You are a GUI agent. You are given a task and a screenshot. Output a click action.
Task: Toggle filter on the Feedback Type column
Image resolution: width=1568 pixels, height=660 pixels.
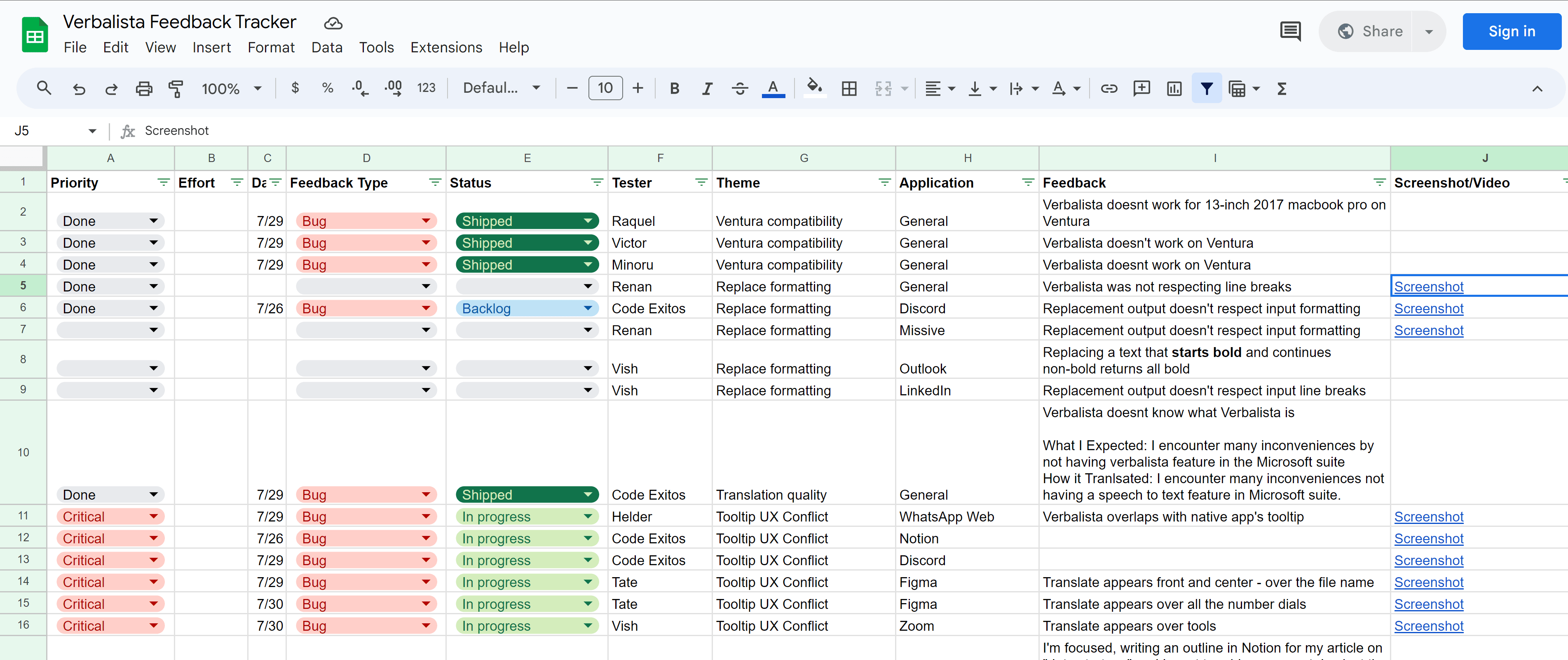[435, 183]
